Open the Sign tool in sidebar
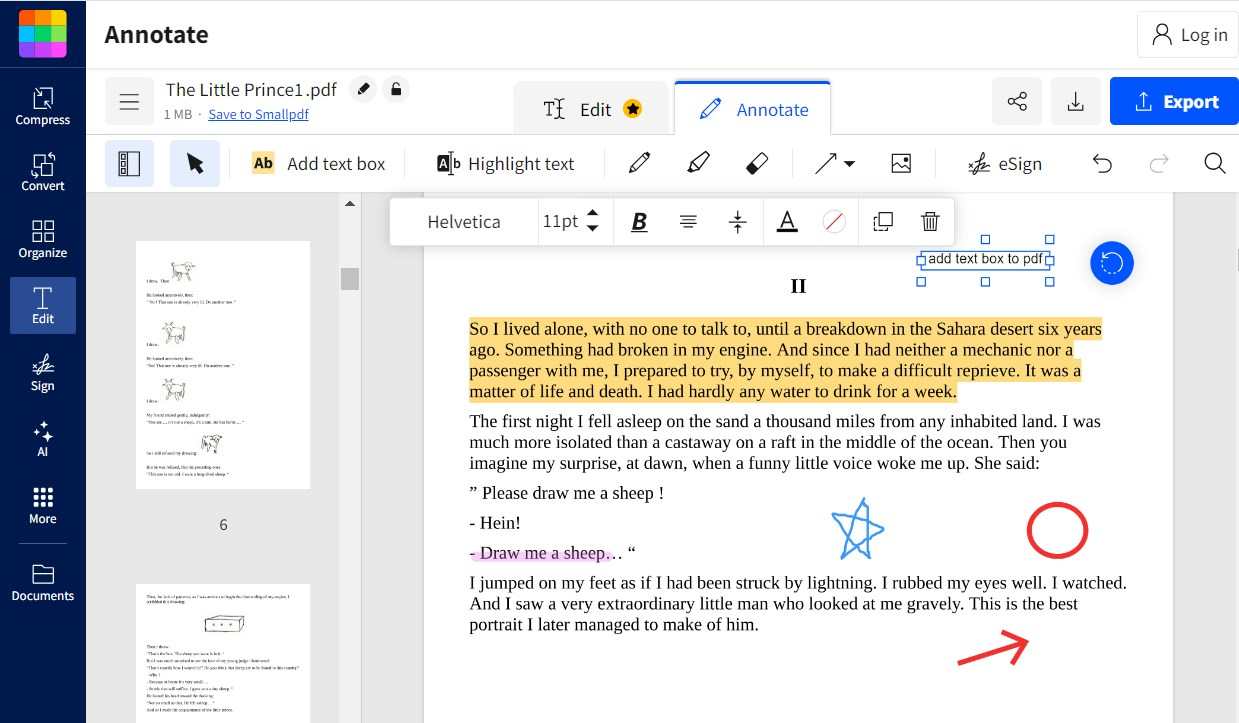The width and height of the screenshot is (1239, 723). (43, 372)
